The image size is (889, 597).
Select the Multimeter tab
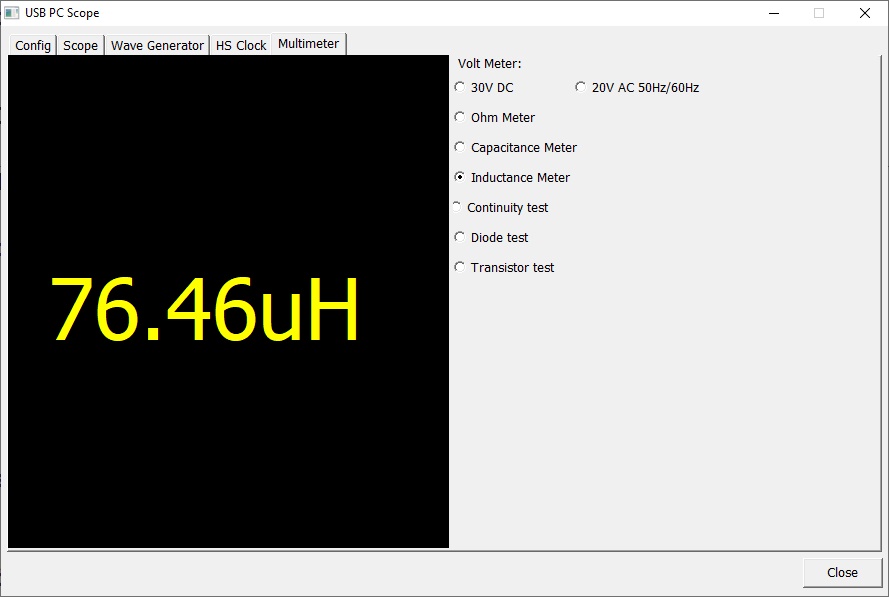(x=308, y=44)
